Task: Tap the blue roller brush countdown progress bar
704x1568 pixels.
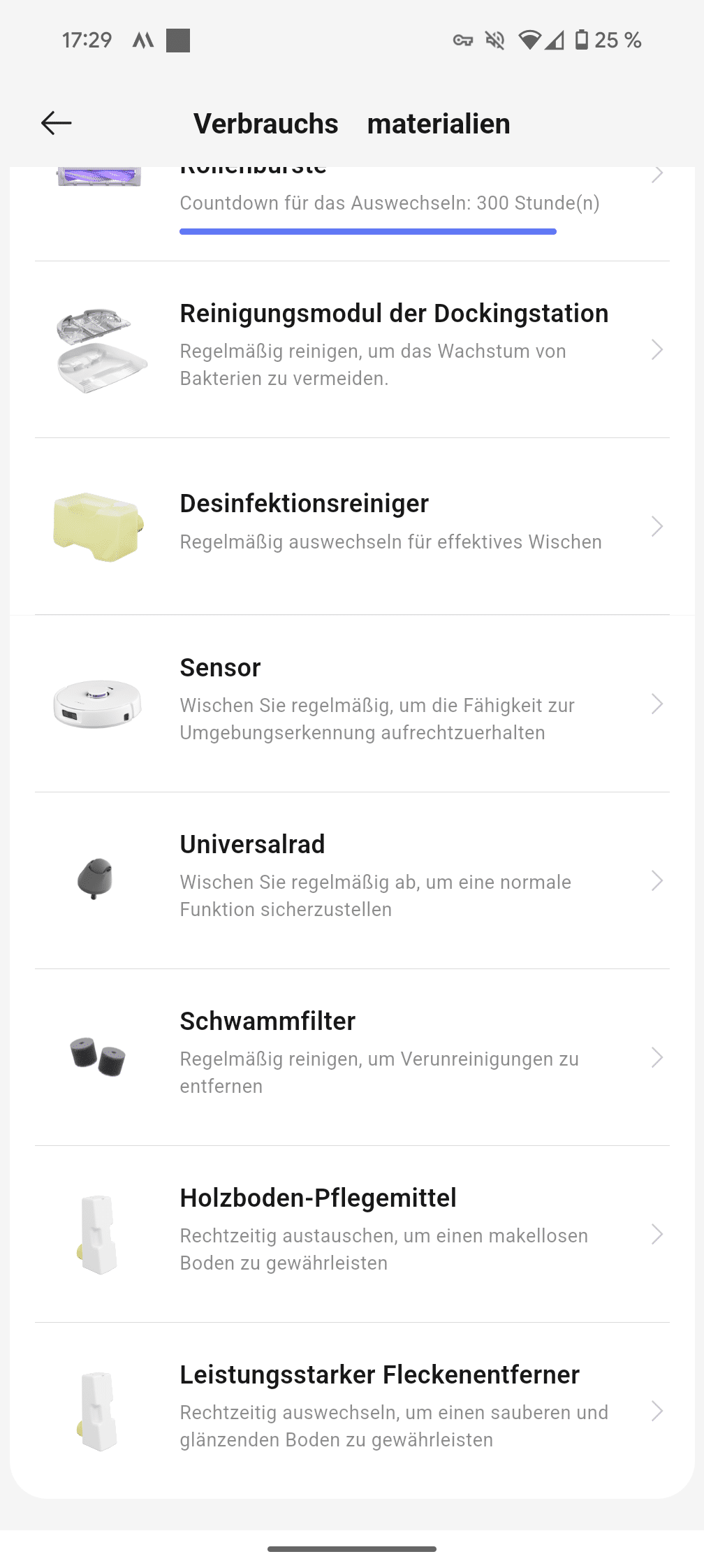Action: tap(367, 231)
